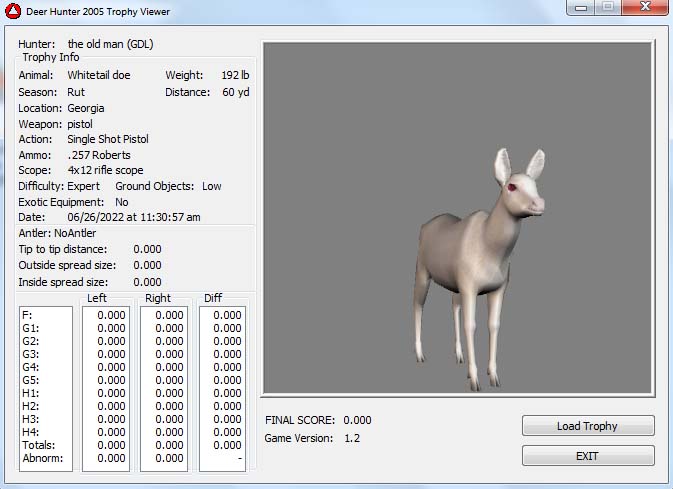The image size is (673, 489).
Task: Click the Abnorm dash in Diff column
Action: 238,459
